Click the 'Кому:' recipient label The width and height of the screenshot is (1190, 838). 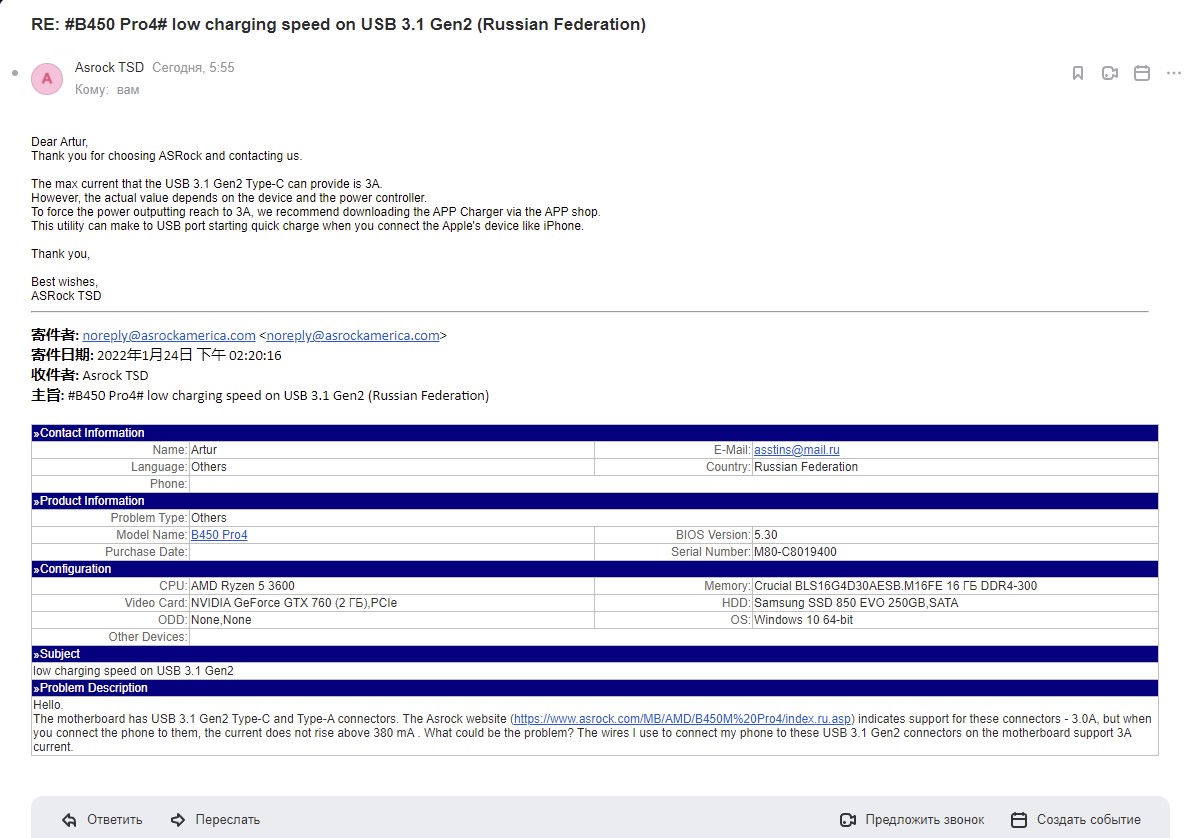(x=91, y=90)
